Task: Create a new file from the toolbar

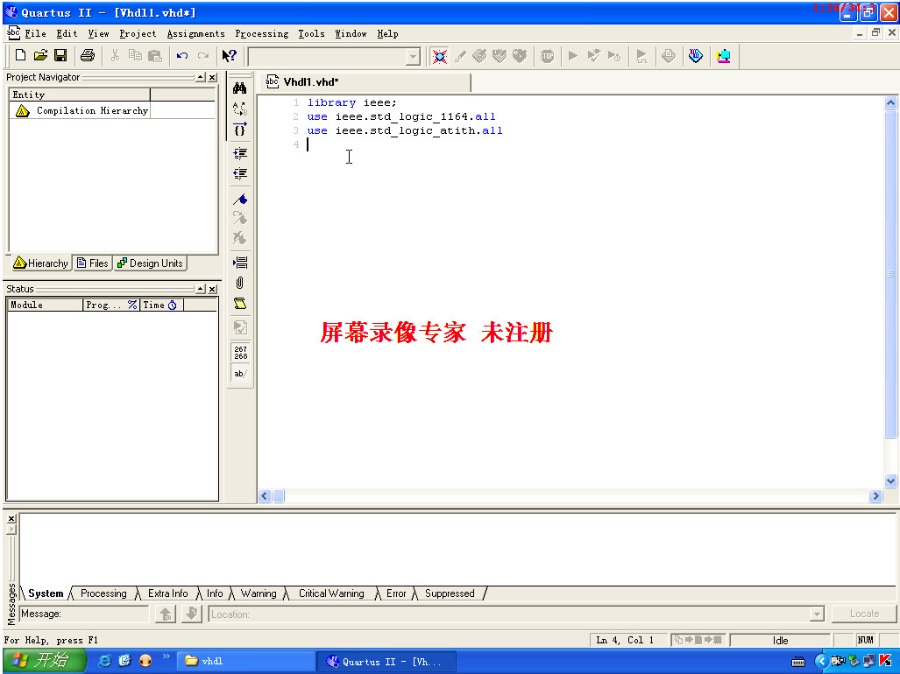Action: 21,56
